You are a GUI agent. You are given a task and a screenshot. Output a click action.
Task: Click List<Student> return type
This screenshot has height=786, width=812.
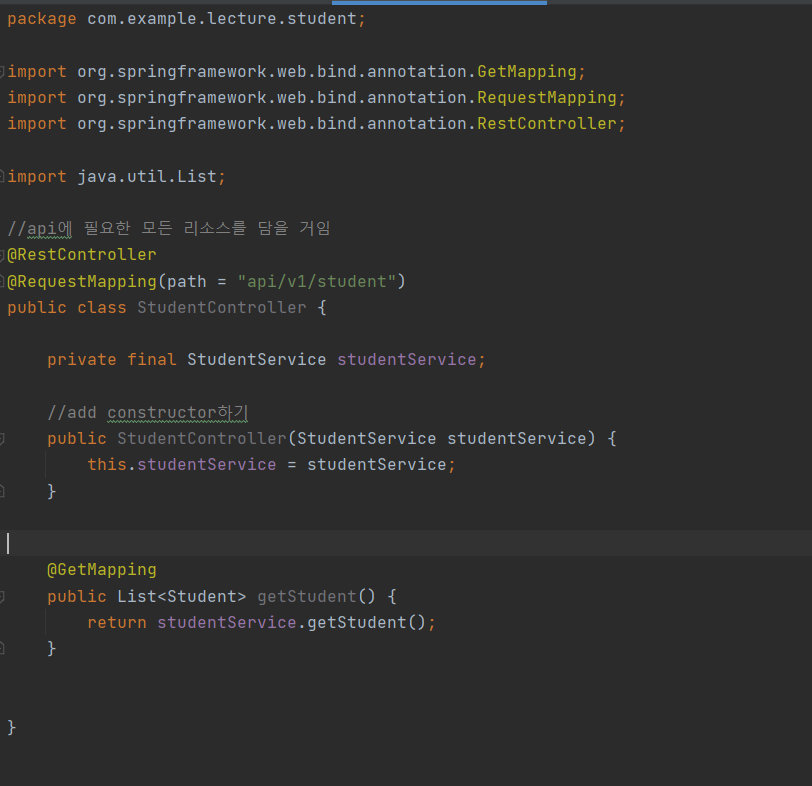[x=182, y=596]
